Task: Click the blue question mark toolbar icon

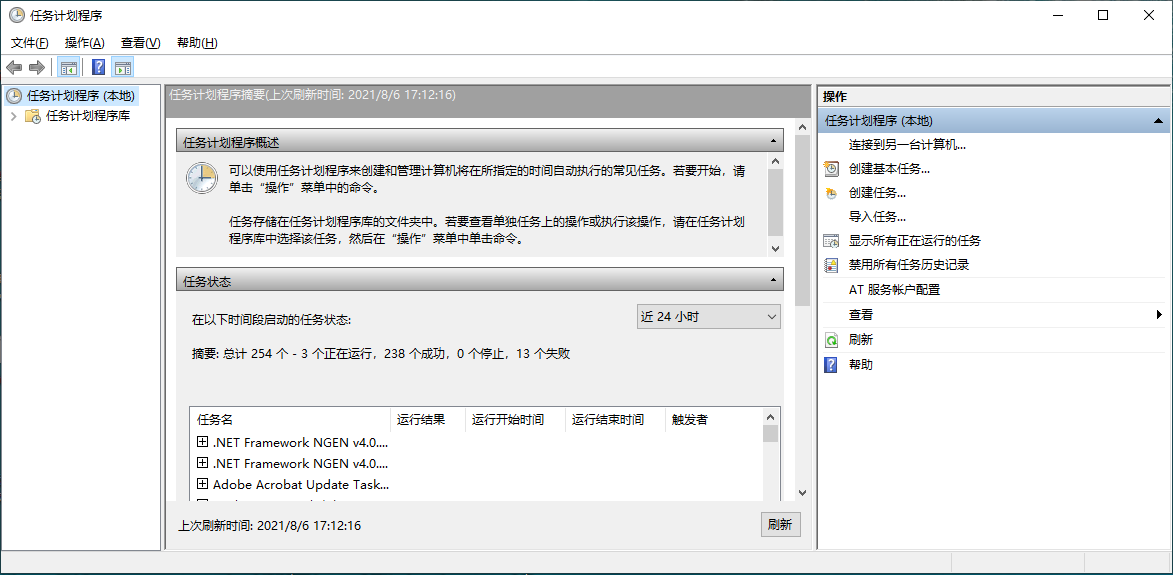Action: point(99,68)
